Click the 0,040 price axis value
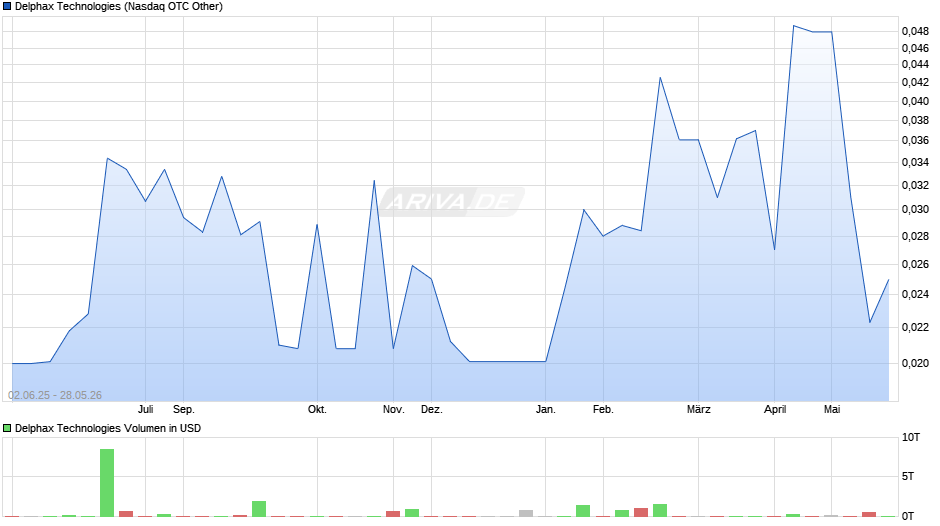The image size is (940, 526). 915,101
